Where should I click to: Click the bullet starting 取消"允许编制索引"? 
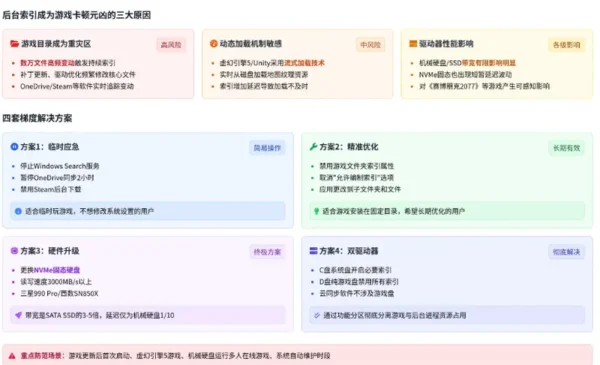[x=357, y=178]
